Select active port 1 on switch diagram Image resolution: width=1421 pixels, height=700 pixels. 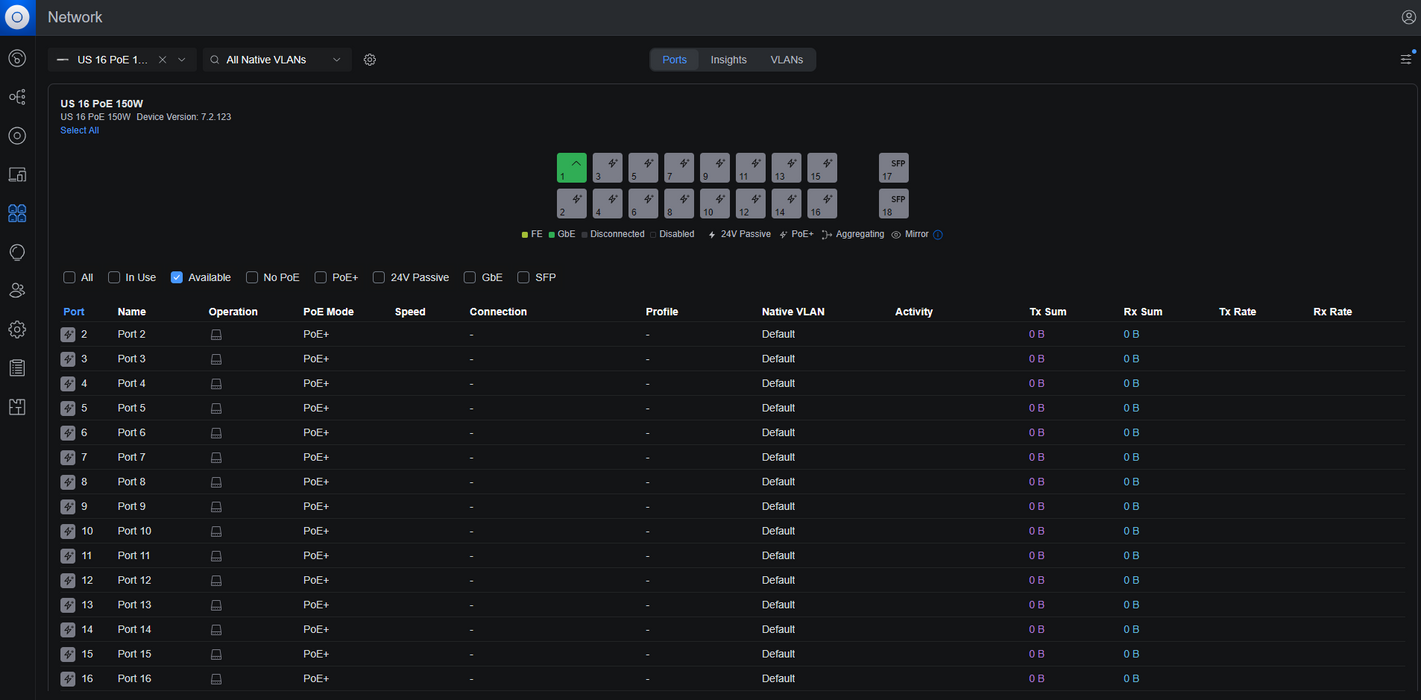tap(572, 168)
